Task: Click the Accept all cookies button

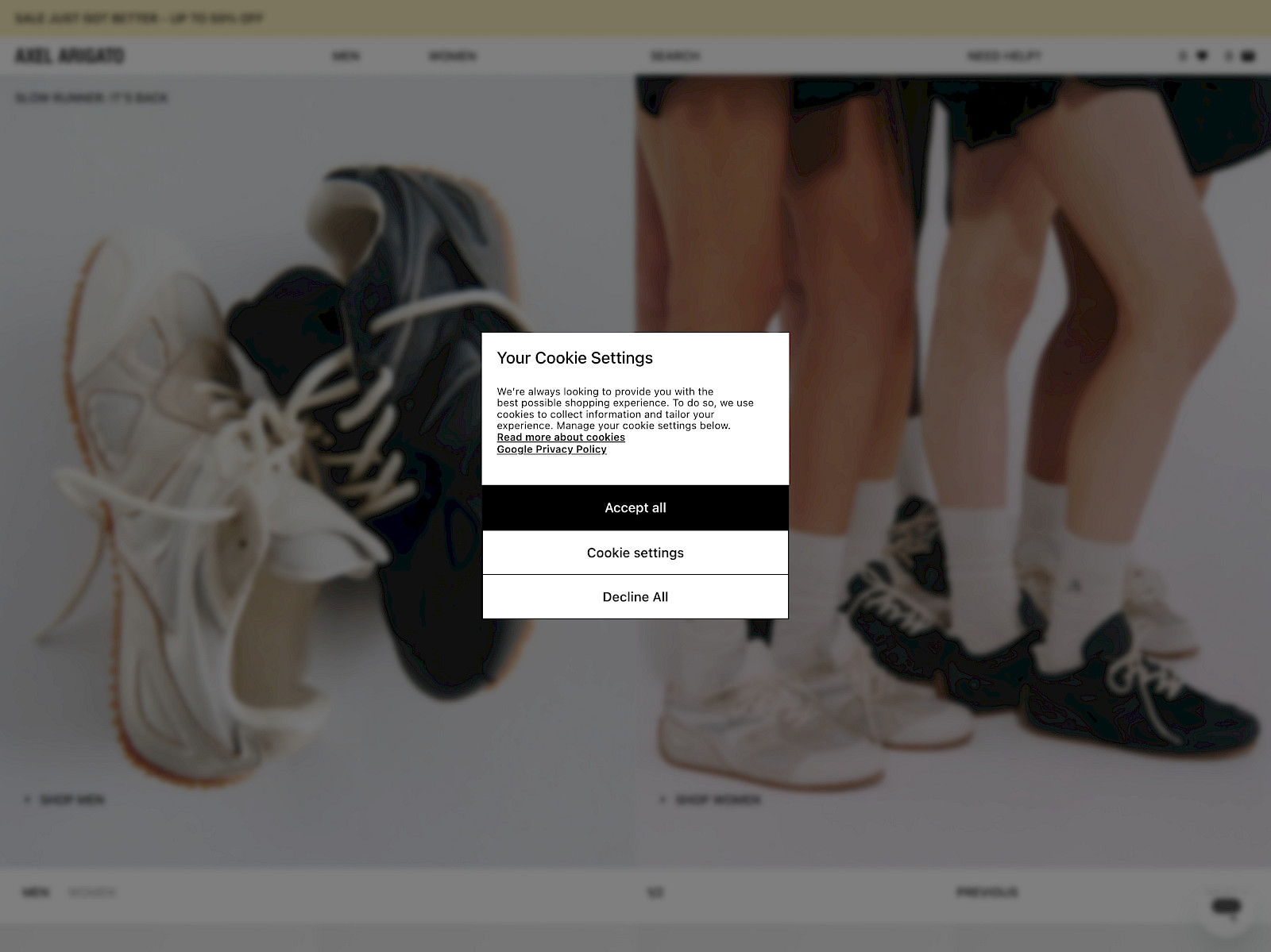Action: click(635, 508)
